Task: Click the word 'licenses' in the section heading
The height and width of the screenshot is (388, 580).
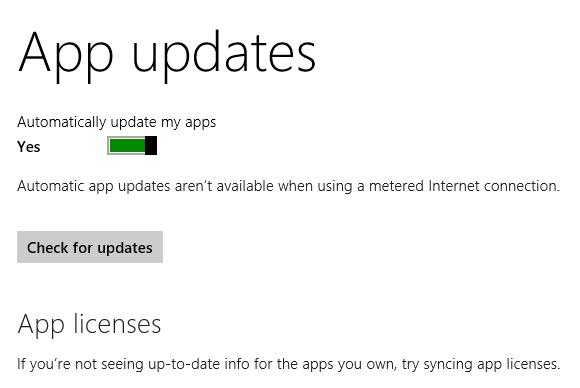Action: pos(117,323)
